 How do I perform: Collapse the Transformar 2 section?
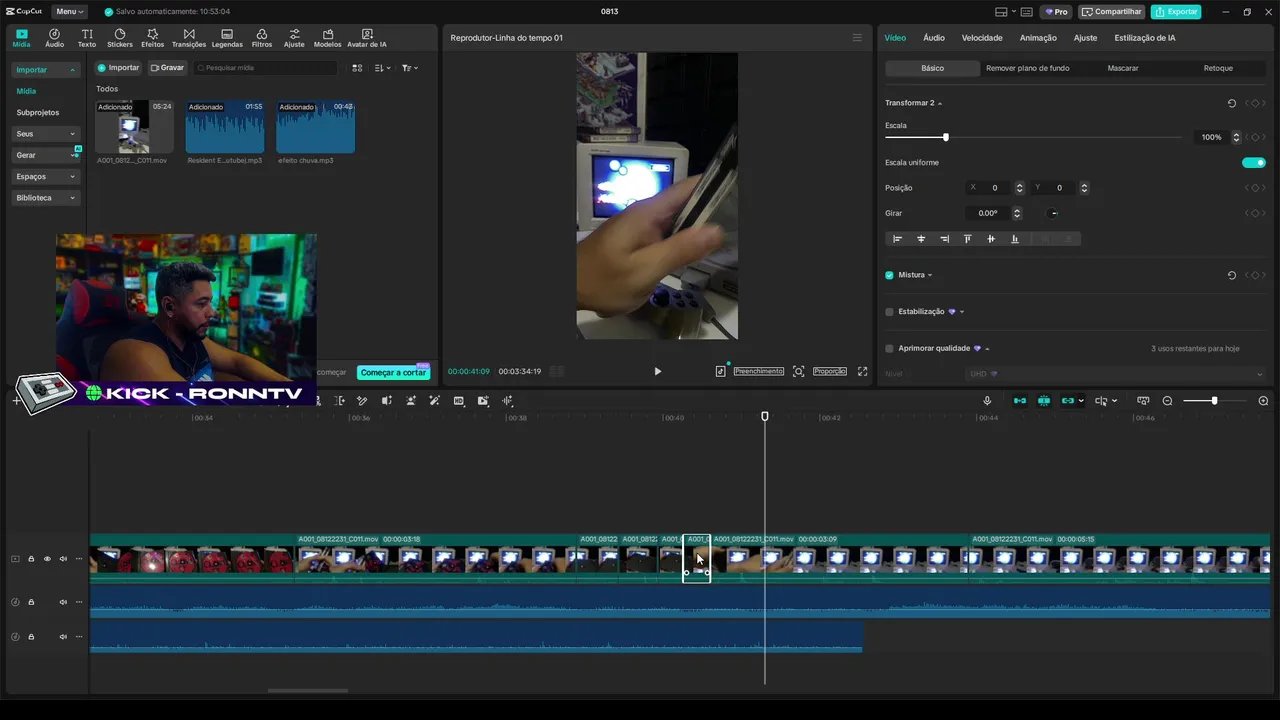pyautogui.click(x=940, y=104)
